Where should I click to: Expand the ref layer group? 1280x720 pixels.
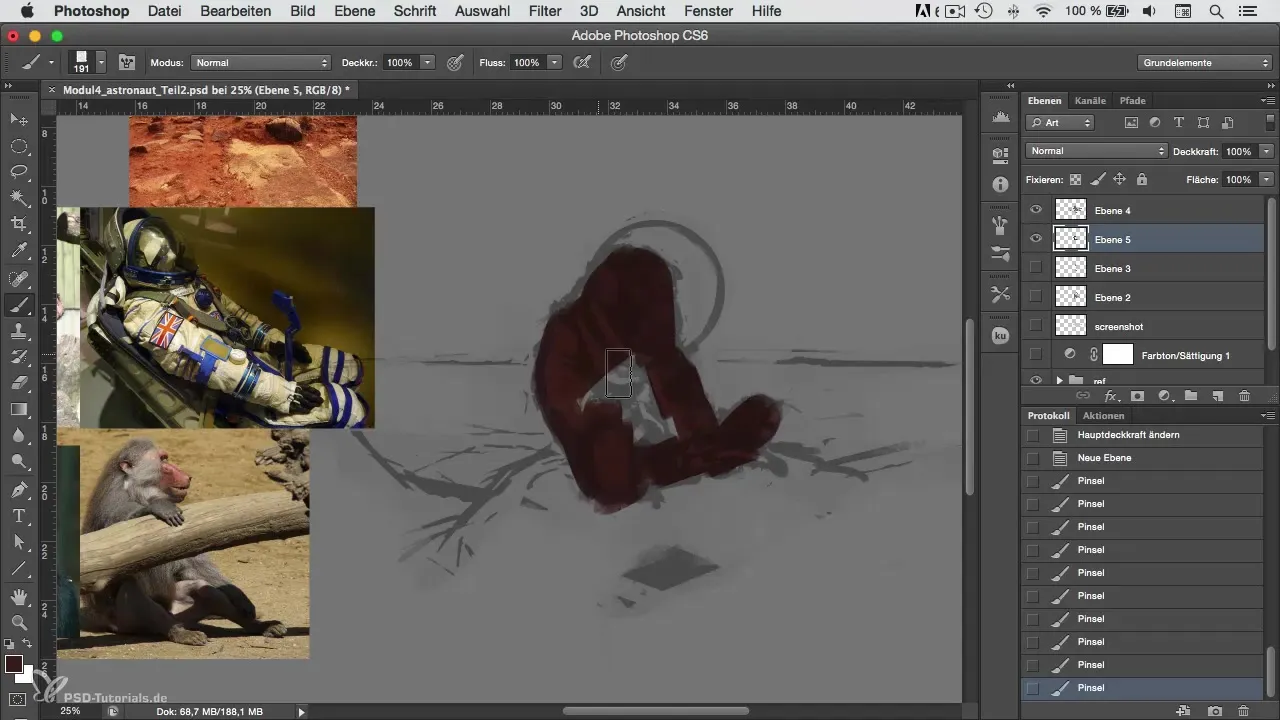pos(1059,381)
